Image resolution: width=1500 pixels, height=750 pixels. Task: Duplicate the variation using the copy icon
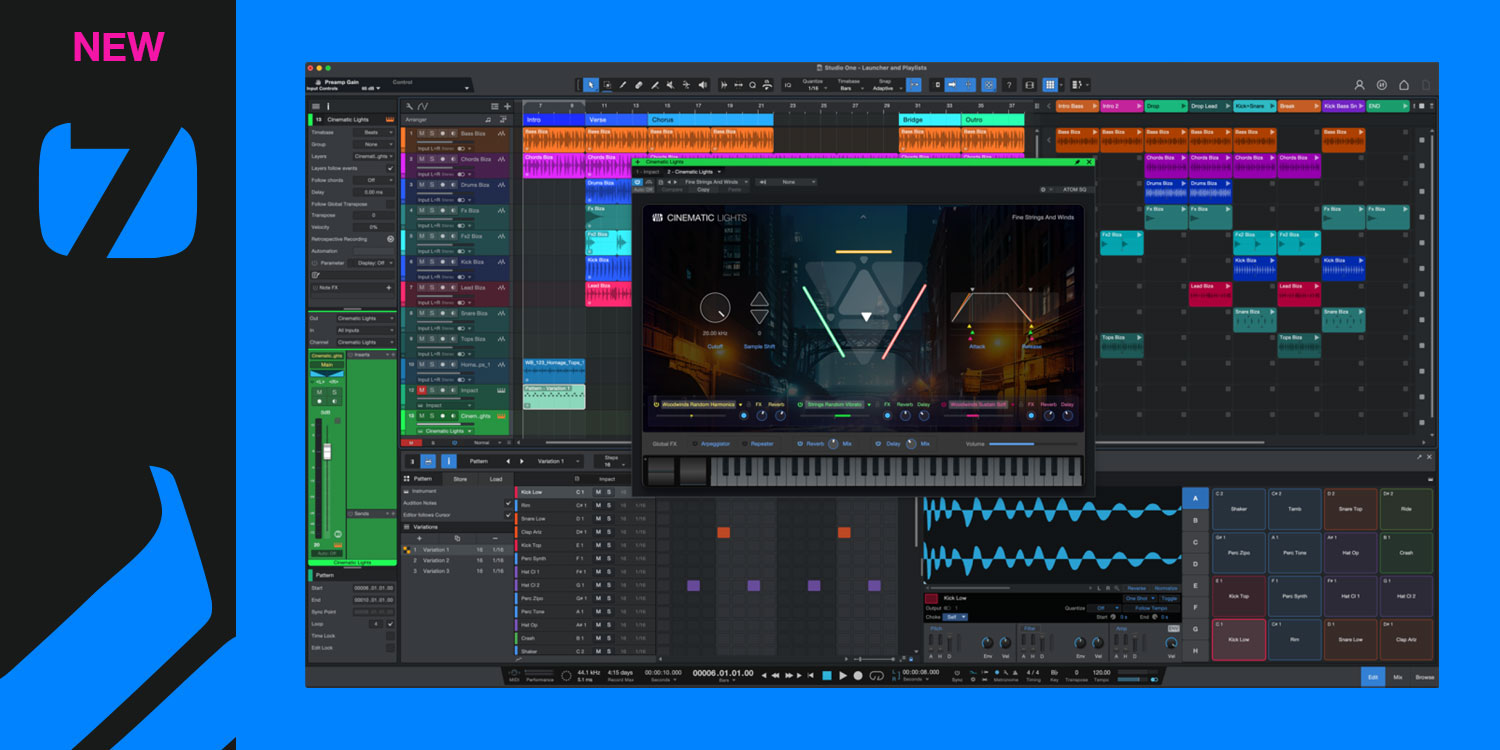[457, 538]
